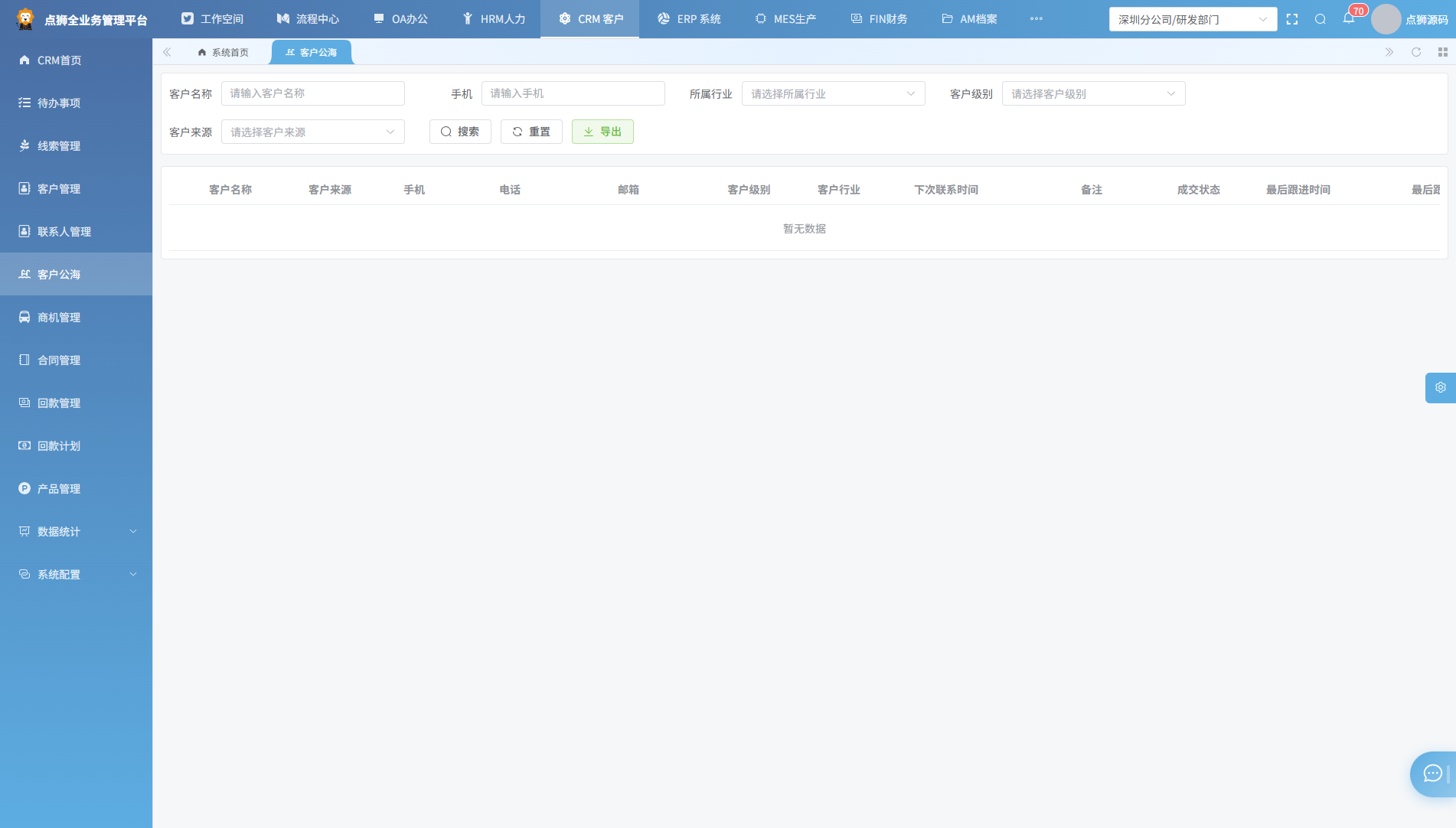The image size is (1456, 828).
Task: Open FIN财务 module
Action: (879, 19)
